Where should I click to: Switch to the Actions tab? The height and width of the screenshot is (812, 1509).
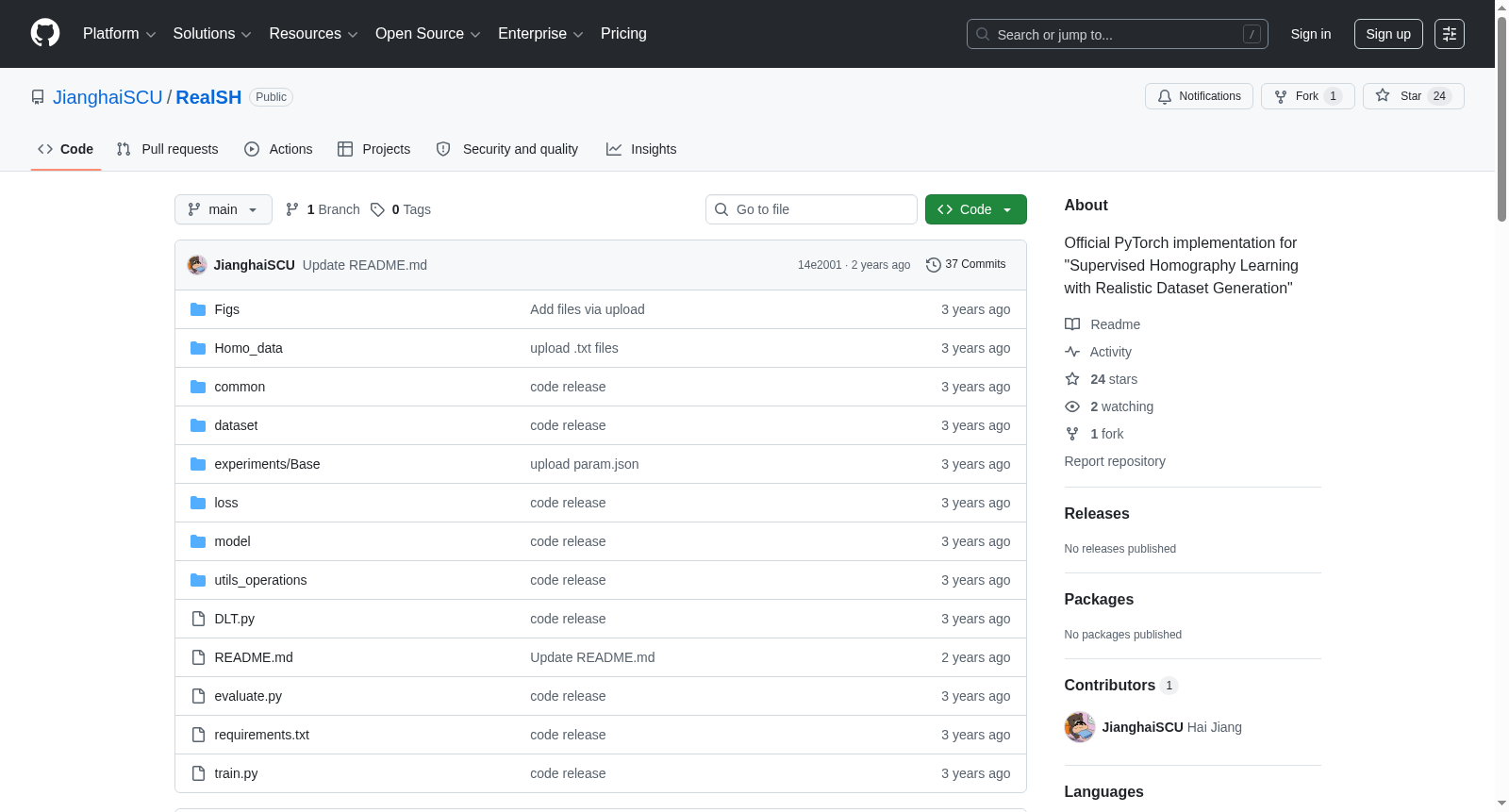278,149
